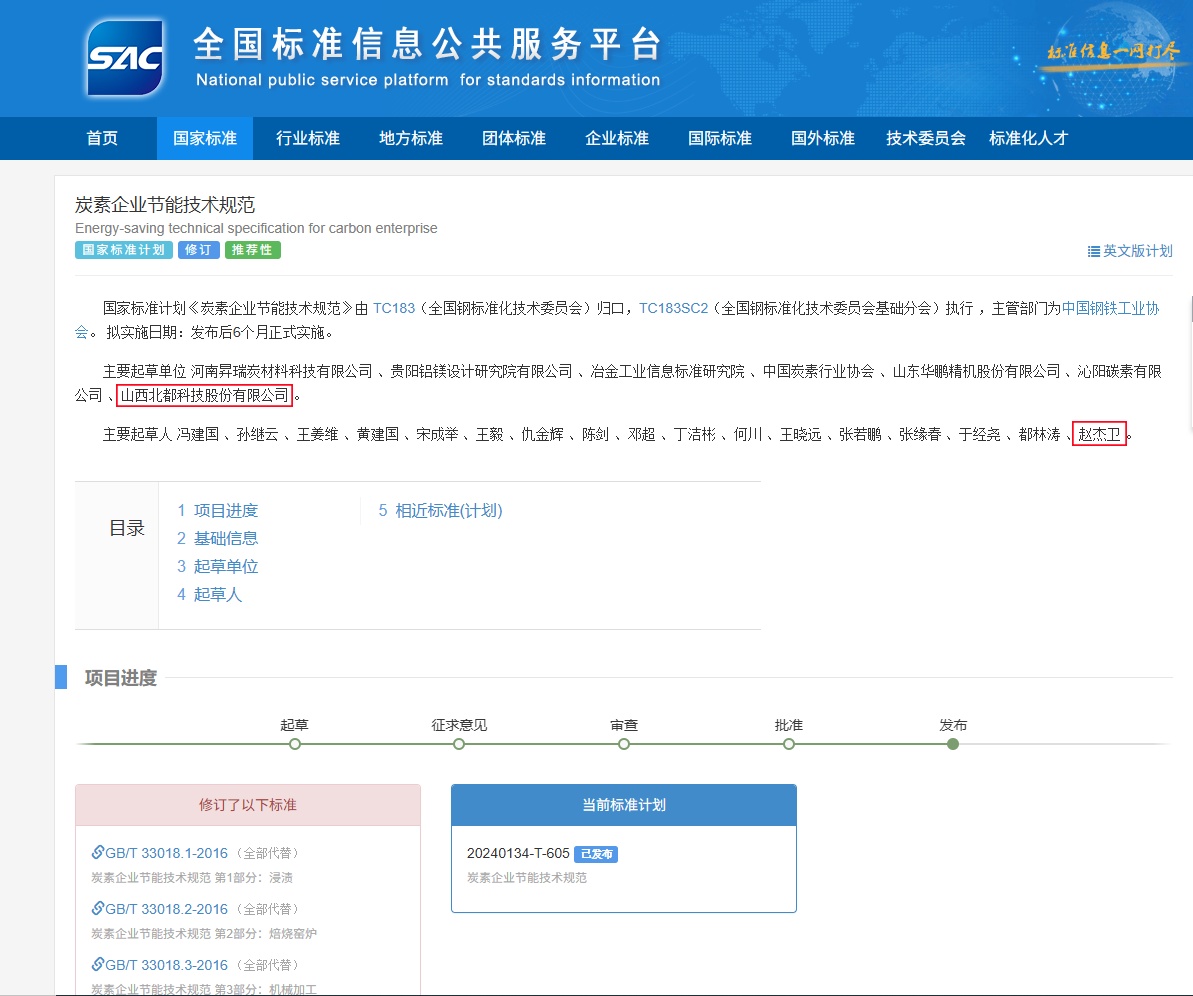Click link icon next to GB/T 33018.1-2016
Viewport: 1193px width, 996px height.
(x=98, y=853)
